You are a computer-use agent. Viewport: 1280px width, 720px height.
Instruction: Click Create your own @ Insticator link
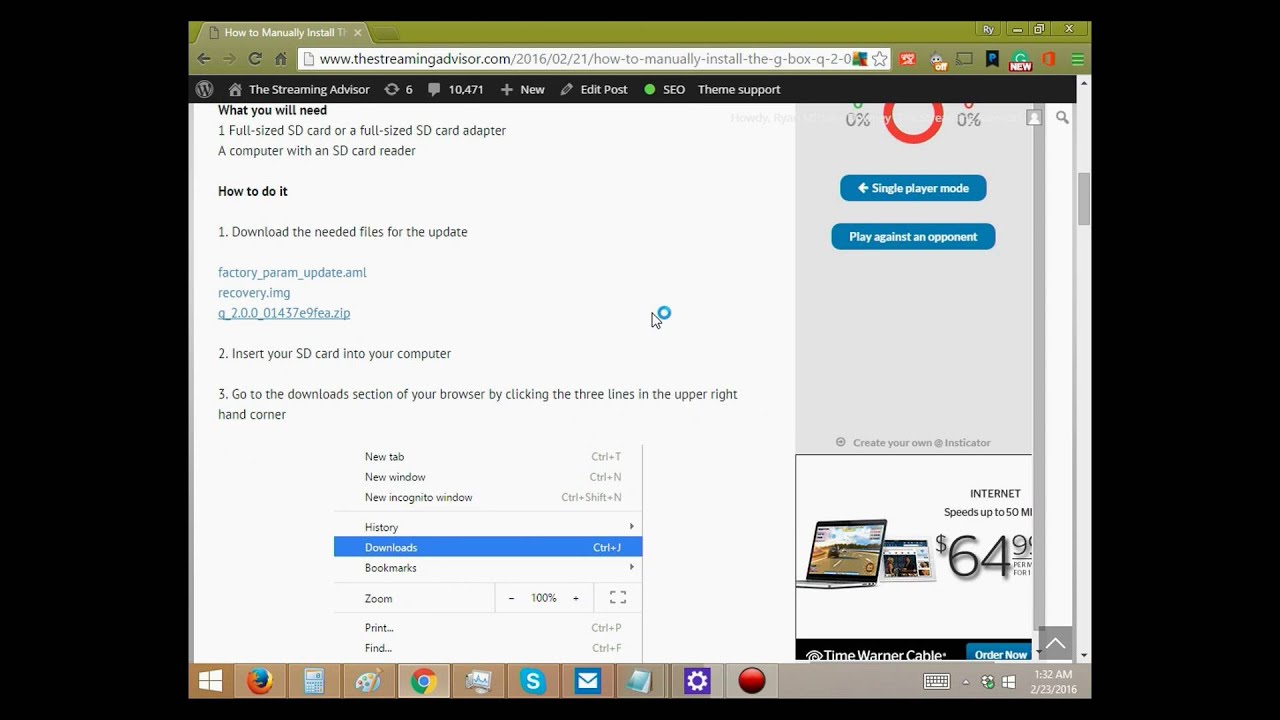pos(913,442)
